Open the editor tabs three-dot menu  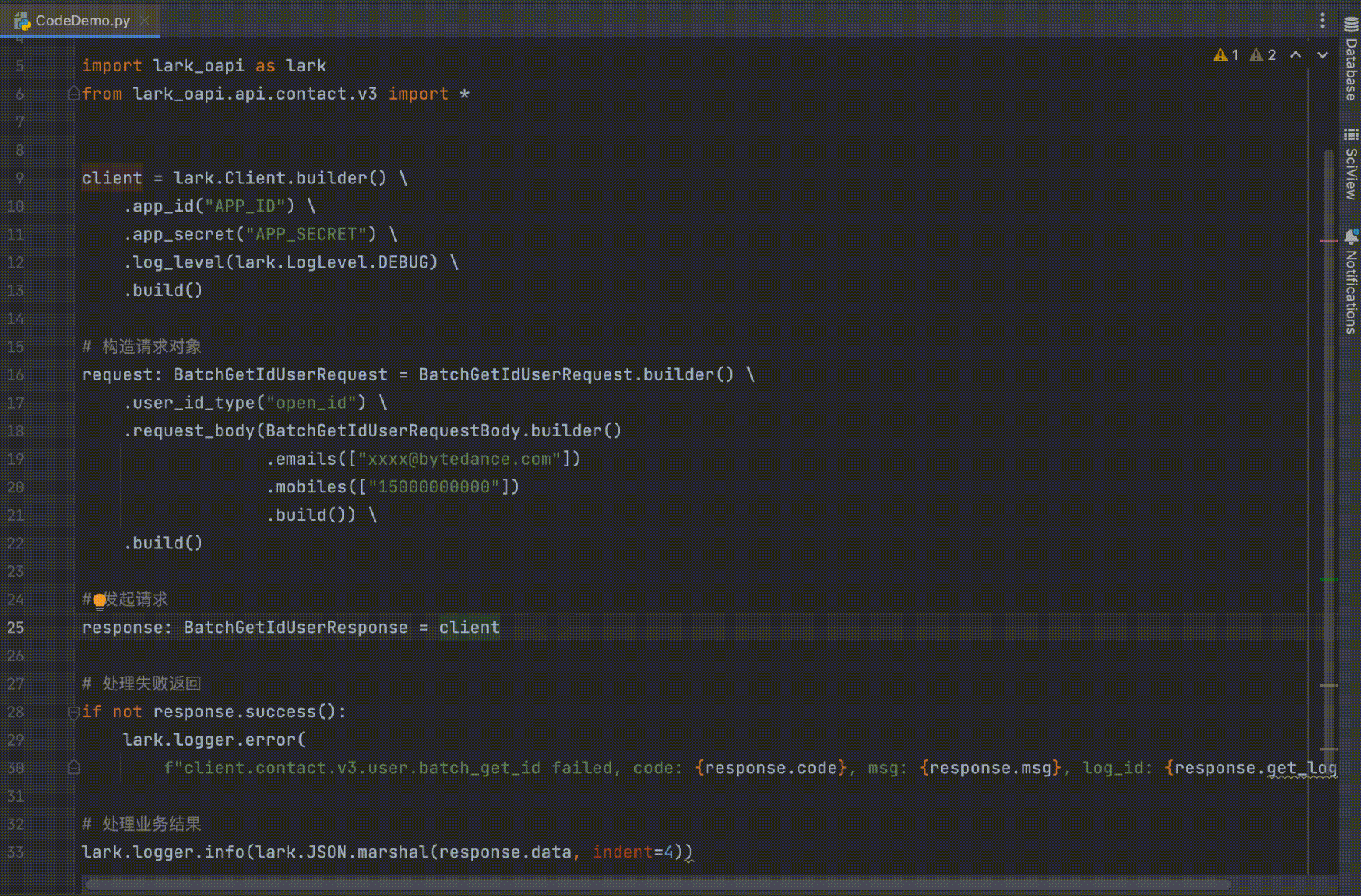(1322, 21)
